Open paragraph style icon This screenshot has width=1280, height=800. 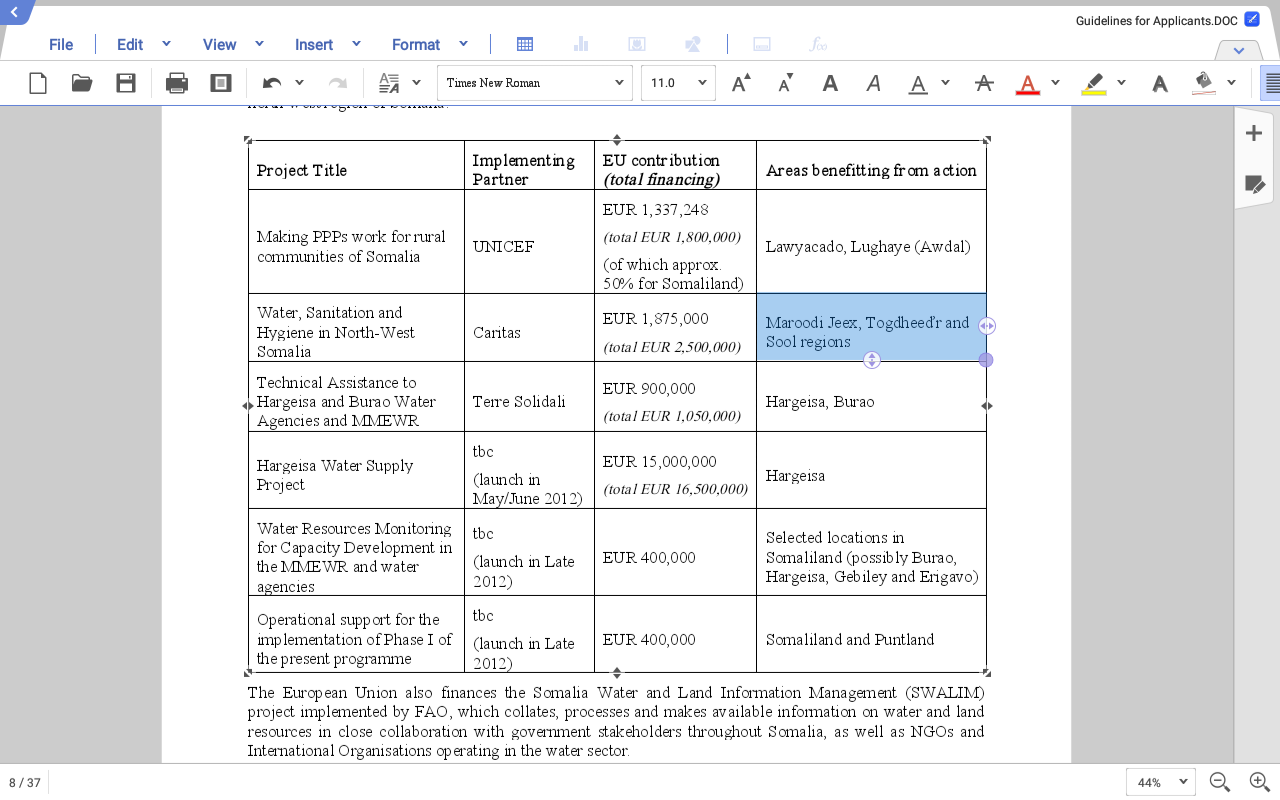point(389,83)
